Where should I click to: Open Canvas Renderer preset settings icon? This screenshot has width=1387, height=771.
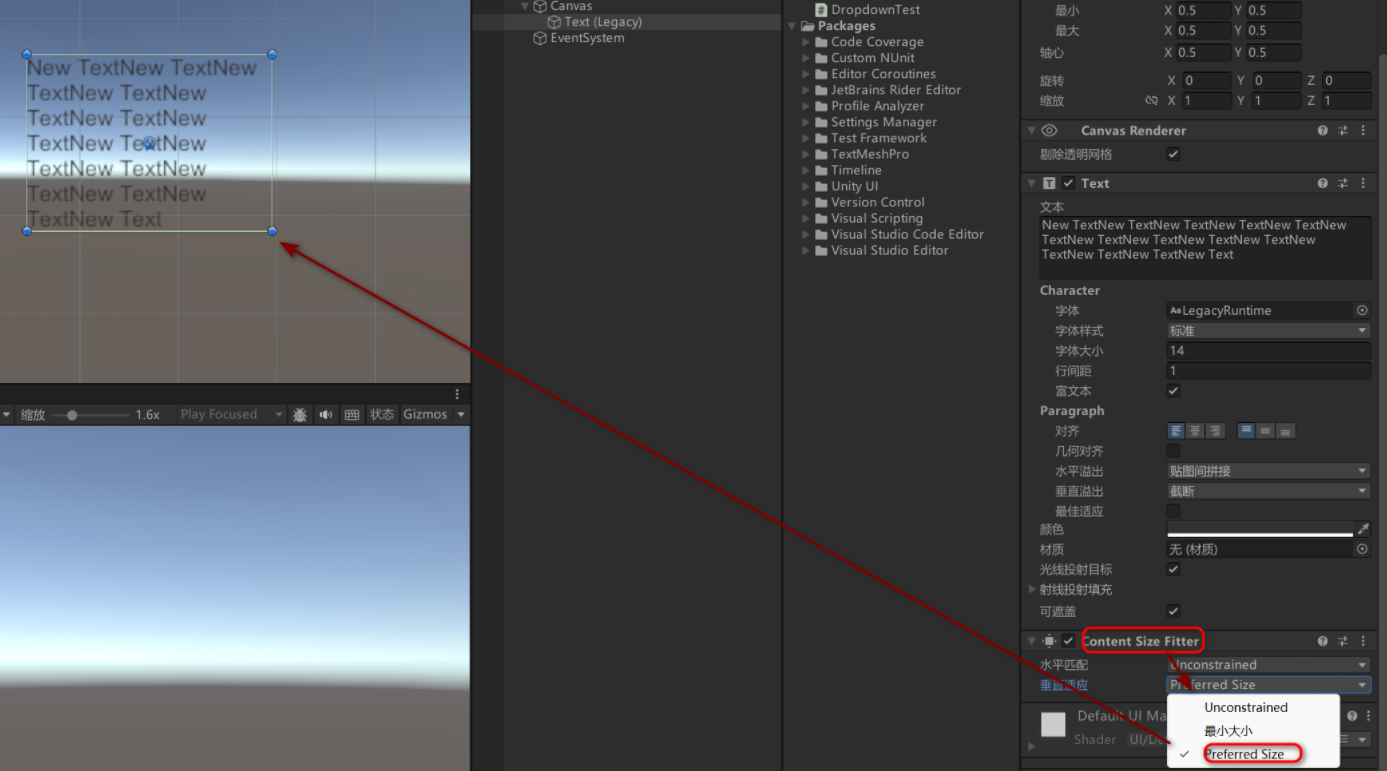pyautogui.click(x=1343, y=131)
